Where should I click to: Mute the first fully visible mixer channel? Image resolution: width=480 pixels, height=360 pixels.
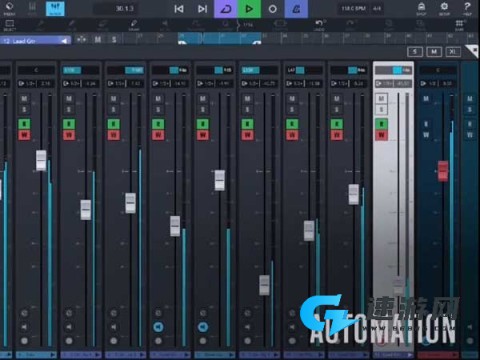coord(24,98)
